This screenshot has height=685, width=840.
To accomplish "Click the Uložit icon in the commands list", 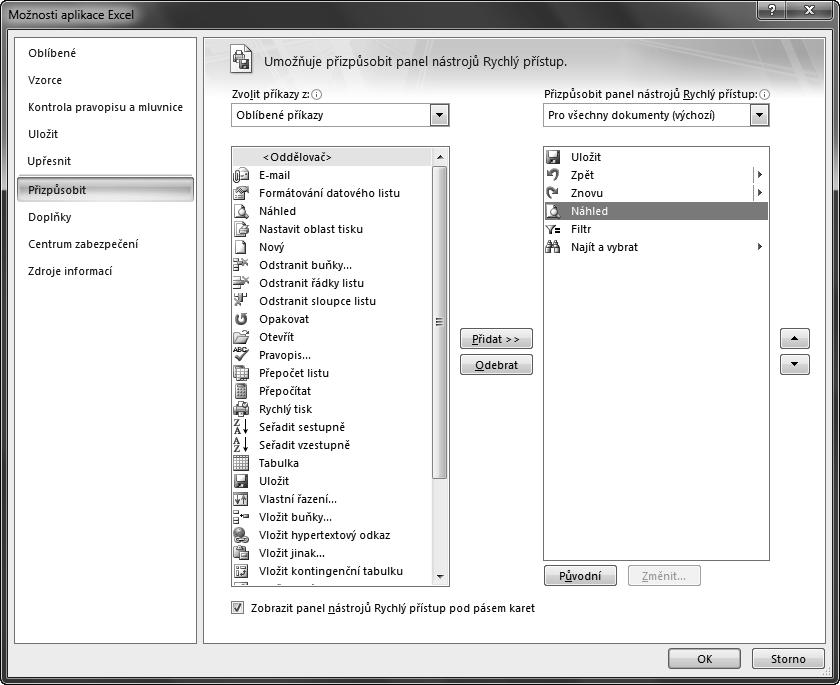I will tap(241, 481).
